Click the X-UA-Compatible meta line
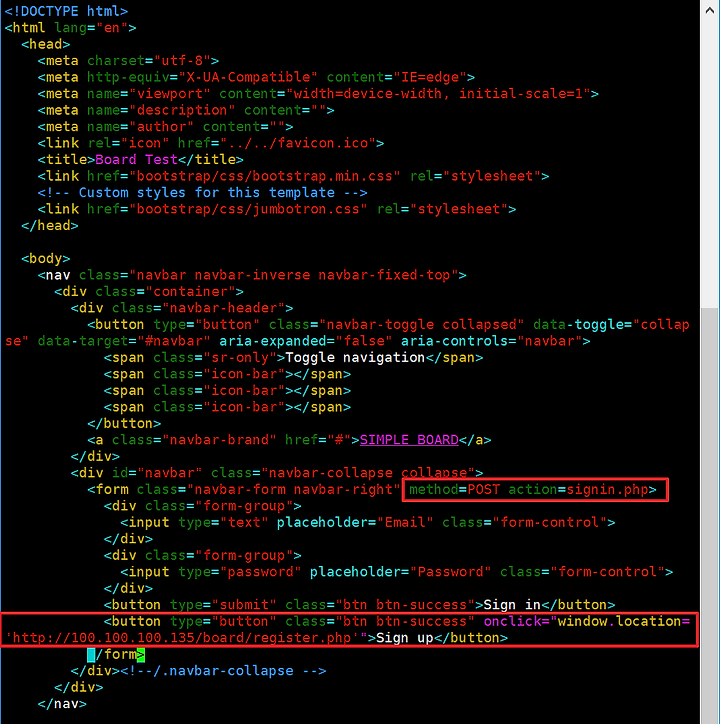The width and height of the screenshot is (720, 724). 256,77
